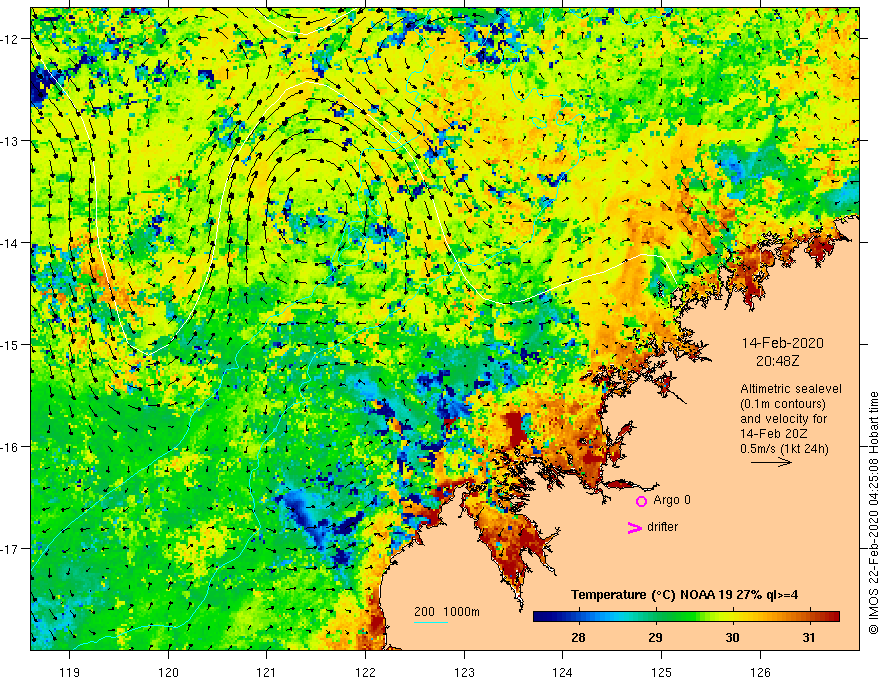Click the -17 latitude axis label
Viewport: 880px width, 680px height.
click(11, 549)
